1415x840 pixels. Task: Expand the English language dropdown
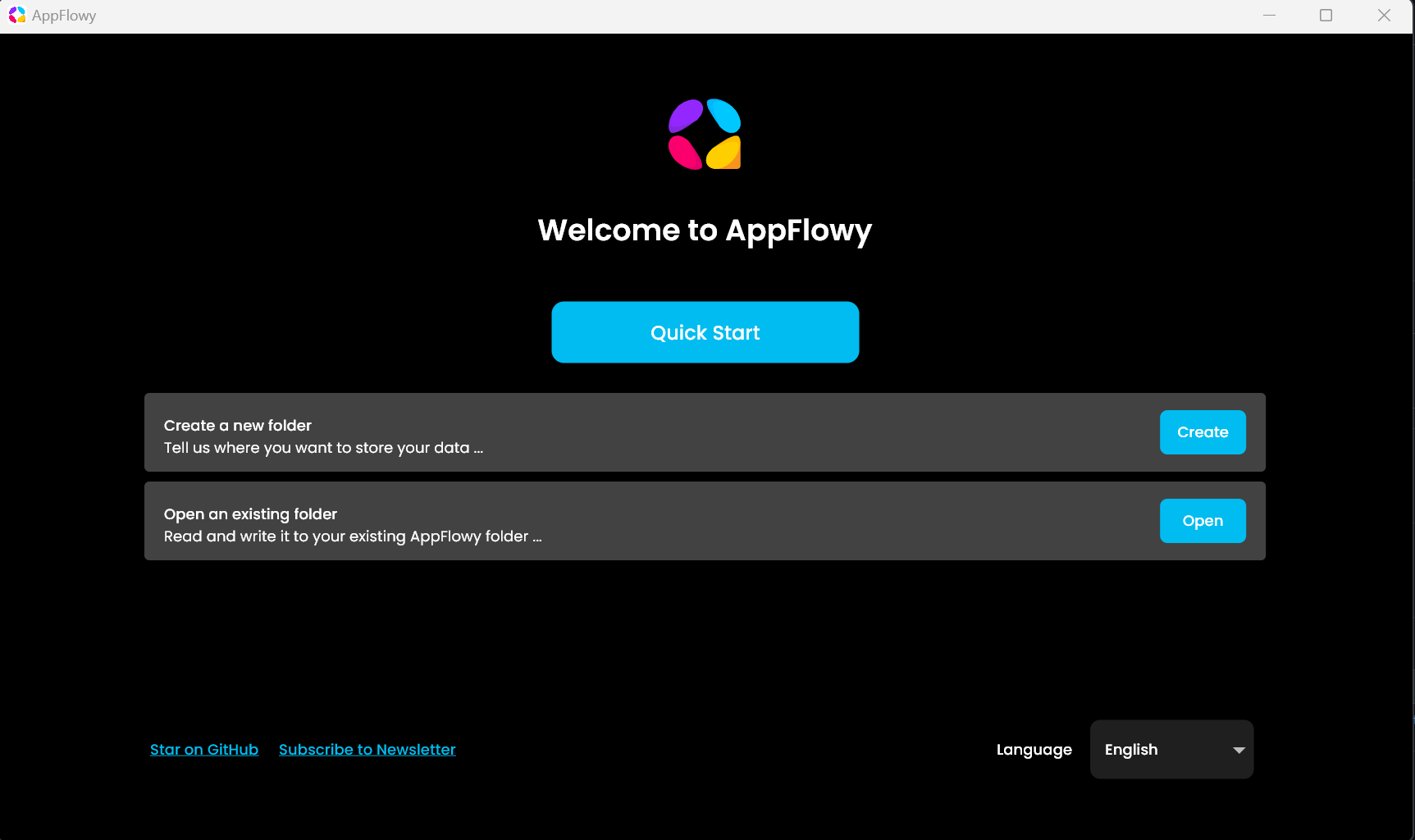coord(1171,749)
